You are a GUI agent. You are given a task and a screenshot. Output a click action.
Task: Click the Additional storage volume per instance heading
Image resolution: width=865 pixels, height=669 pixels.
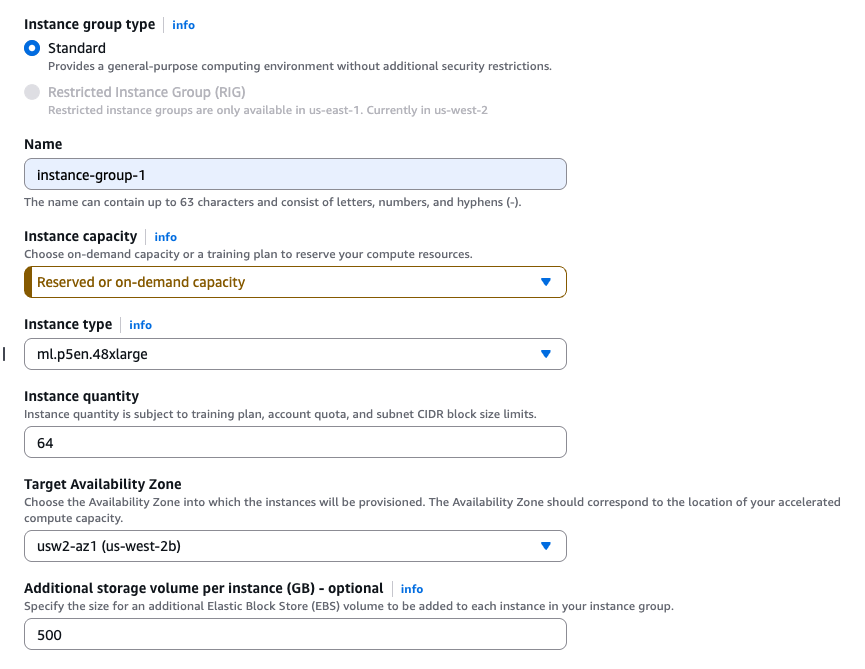203,588
